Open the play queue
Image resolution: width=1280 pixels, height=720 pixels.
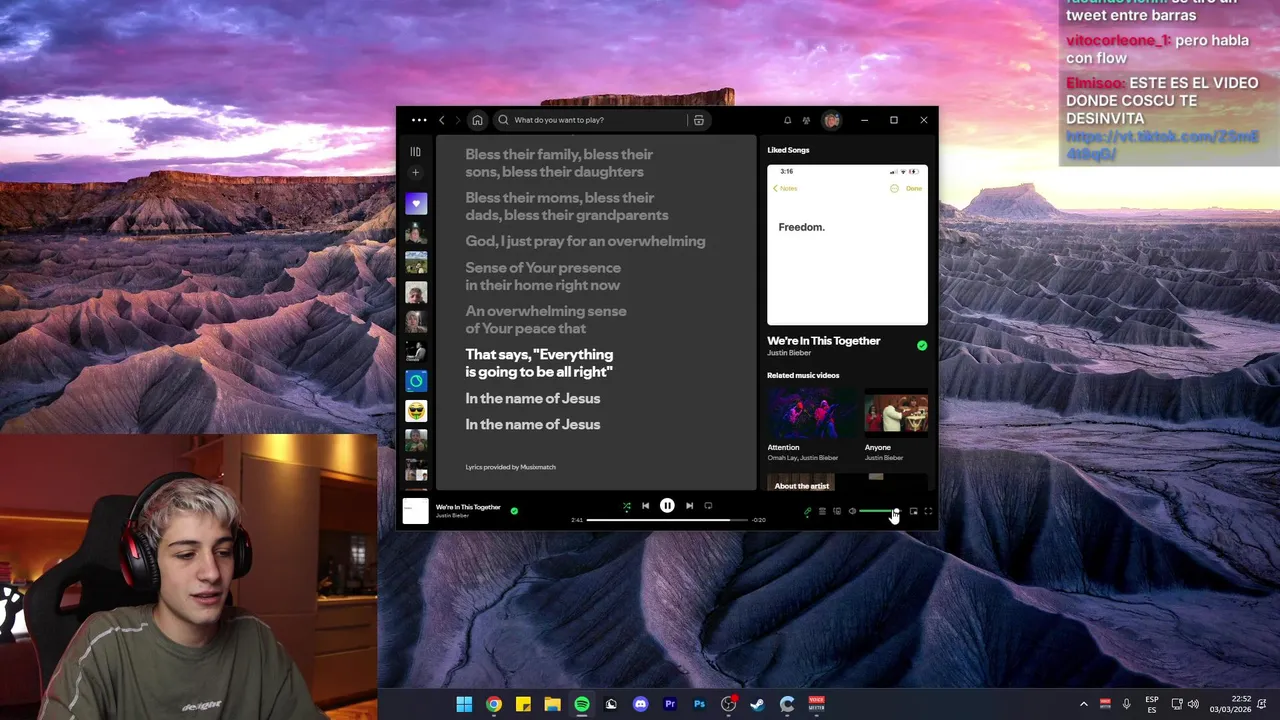point(822,512)
